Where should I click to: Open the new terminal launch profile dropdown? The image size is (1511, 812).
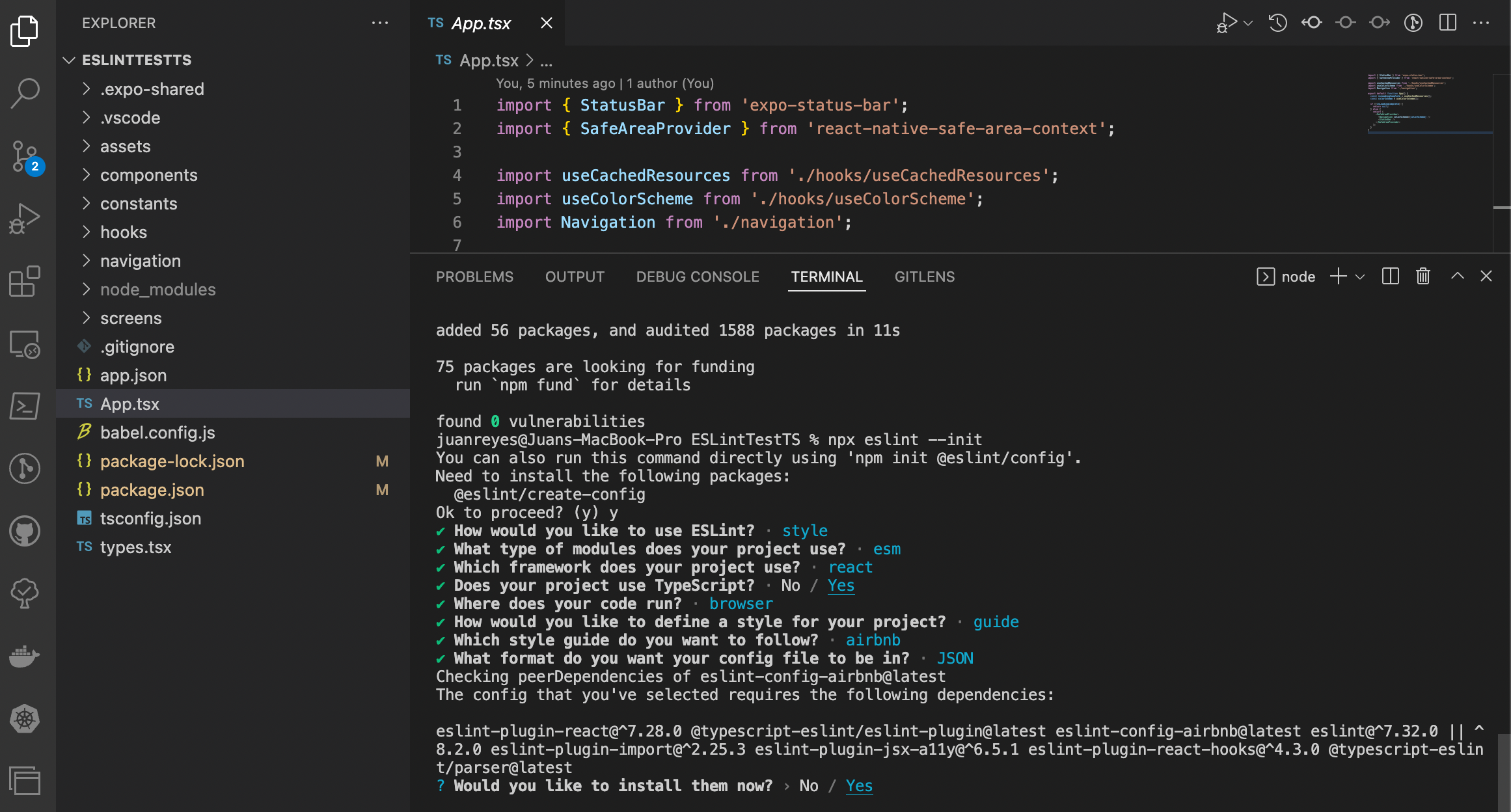1360,277
